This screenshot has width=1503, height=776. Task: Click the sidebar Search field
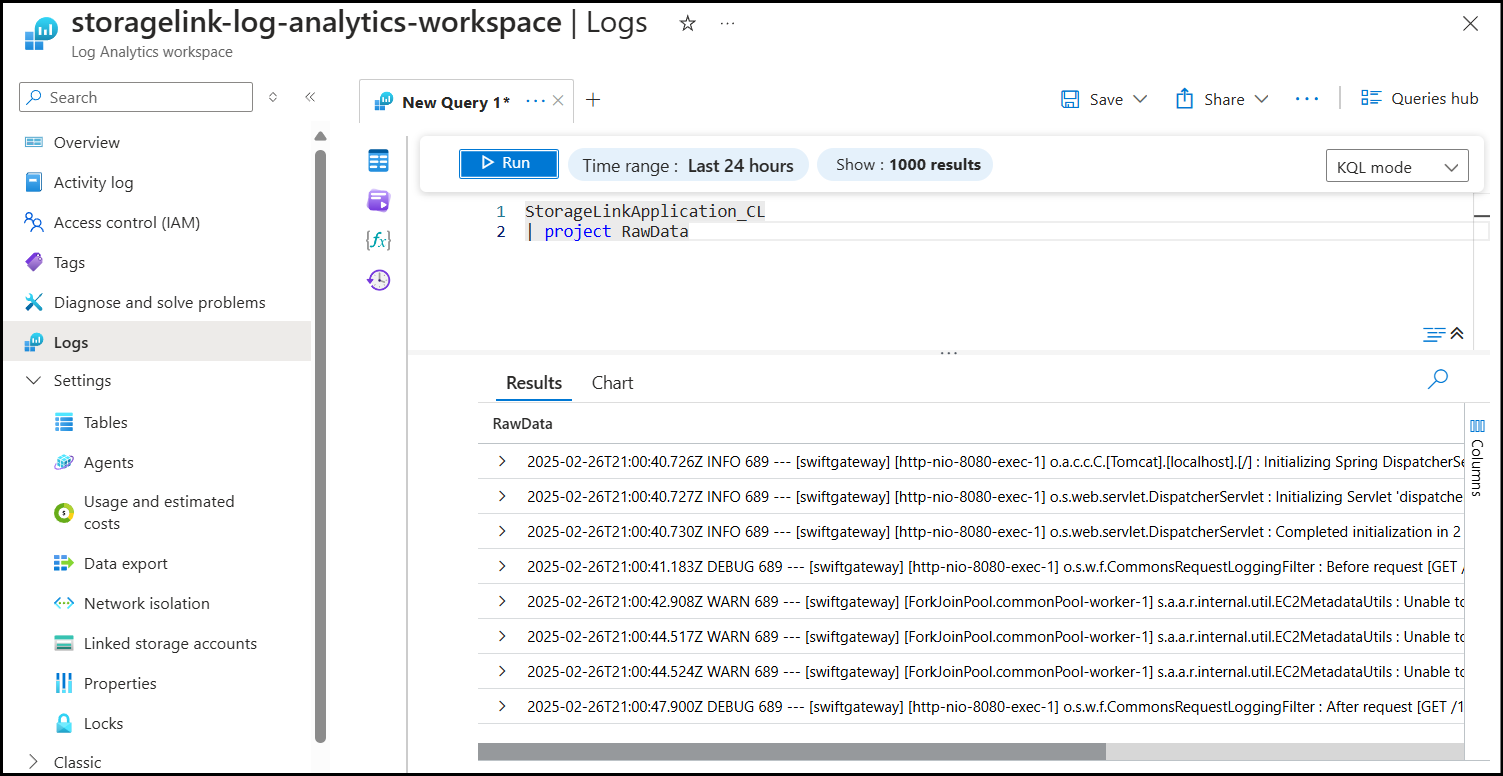point(136,97)
